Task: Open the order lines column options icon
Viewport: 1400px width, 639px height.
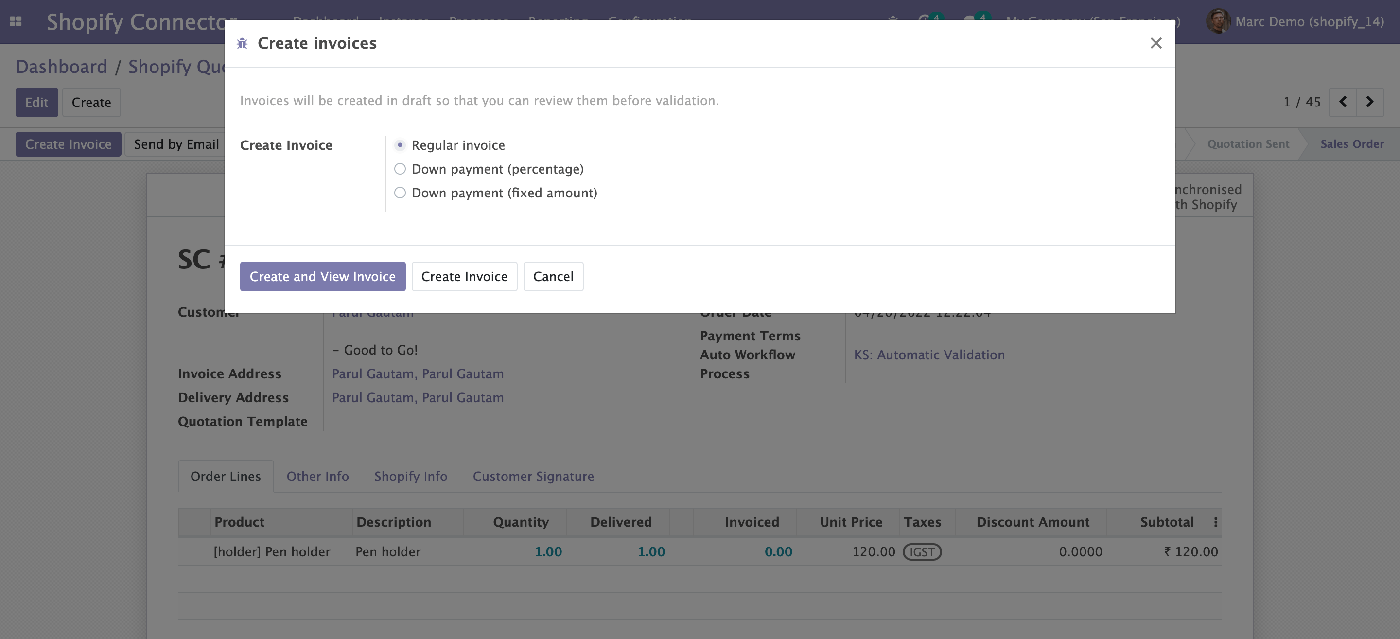Action: 1216,522
